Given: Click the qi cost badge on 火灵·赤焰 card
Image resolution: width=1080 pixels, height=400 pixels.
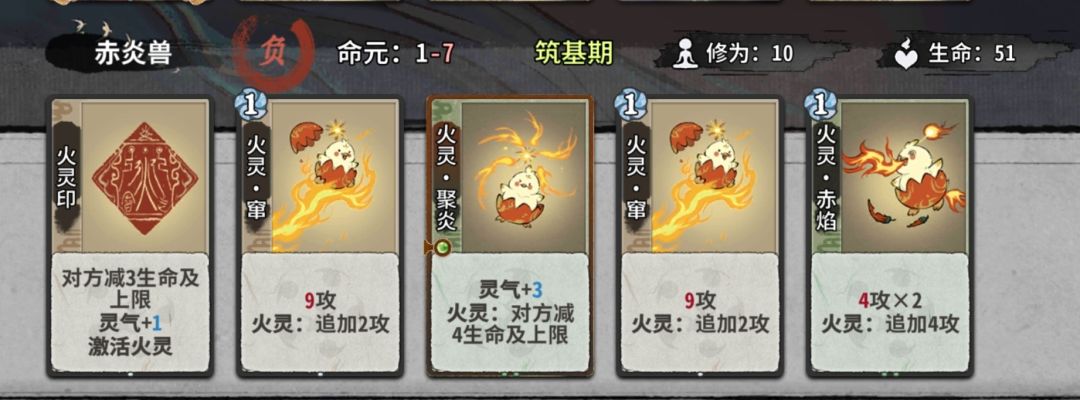Looking at the screenshot, I should [820, 105].
